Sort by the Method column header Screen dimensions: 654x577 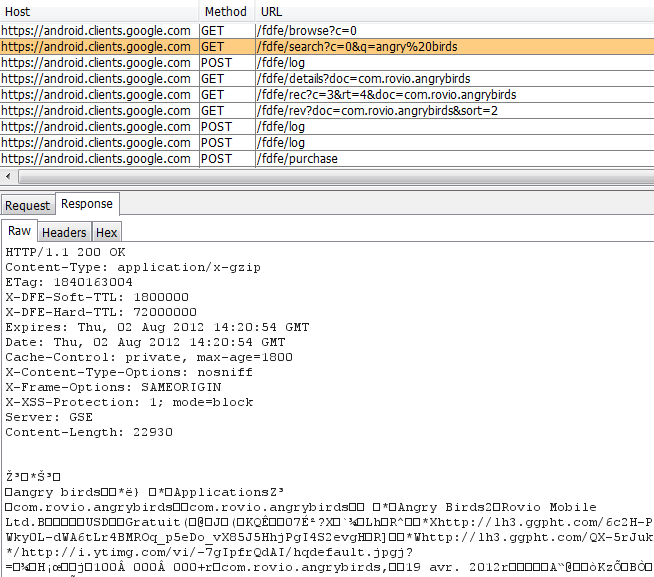click(x=226, y=11)
